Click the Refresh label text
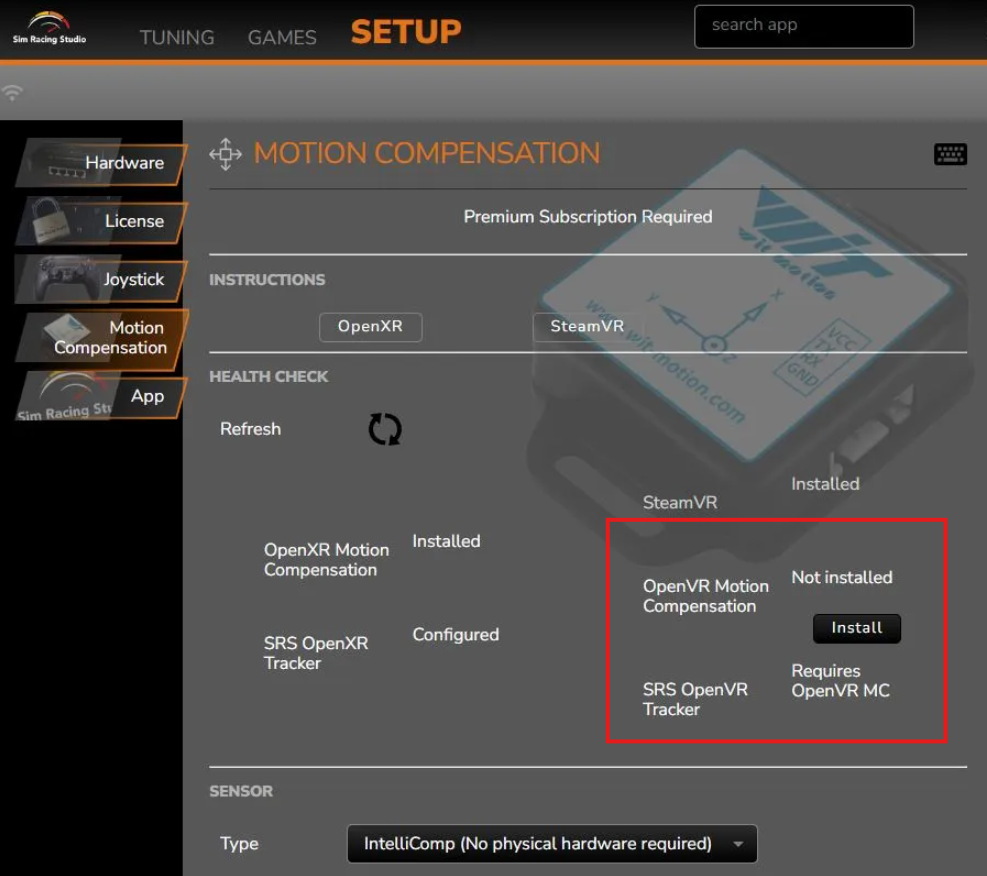 (x=250, y=429)
